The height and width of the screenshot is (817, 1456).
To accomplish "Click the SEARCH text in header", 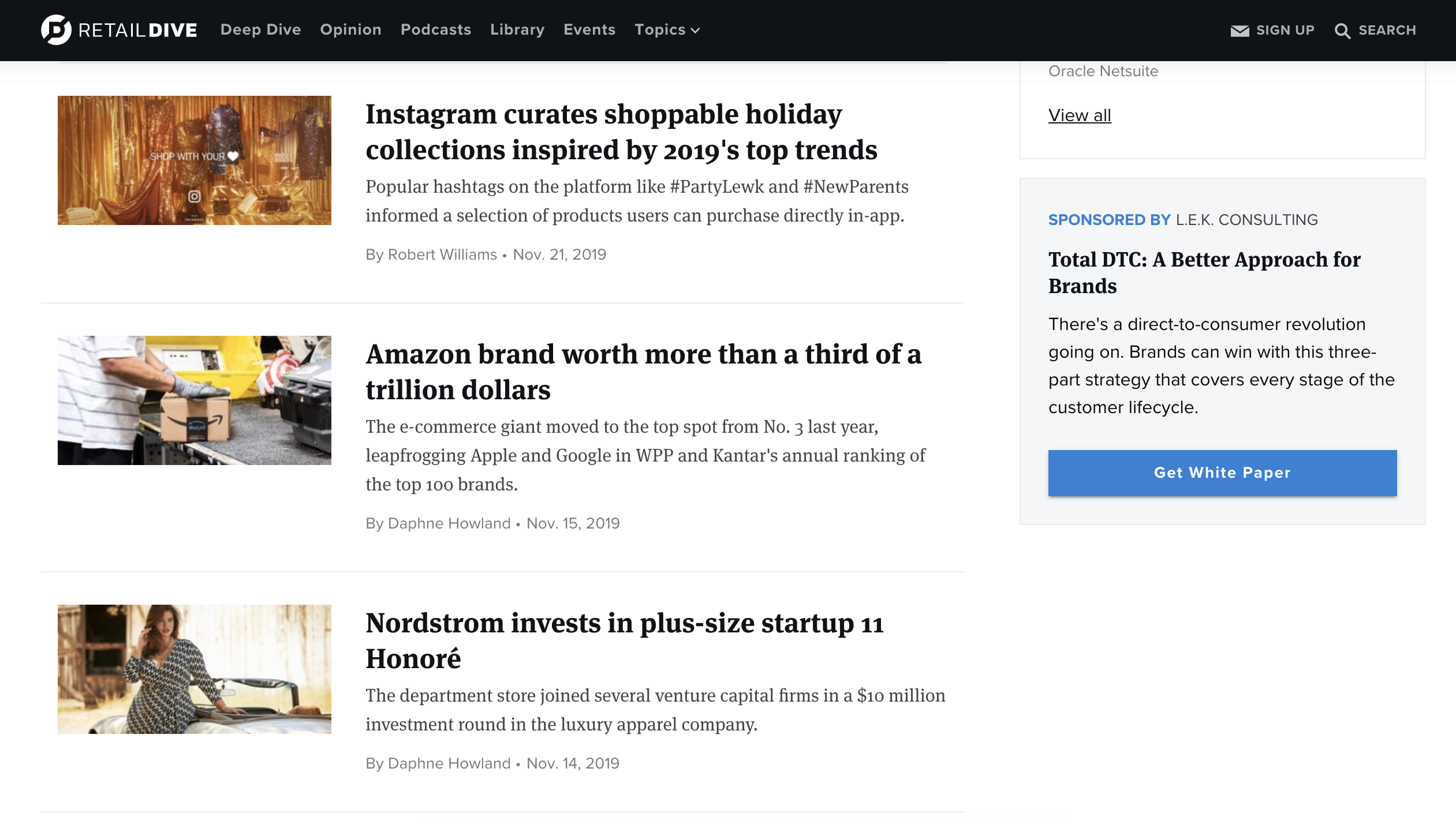I will tap(1387, 30).
